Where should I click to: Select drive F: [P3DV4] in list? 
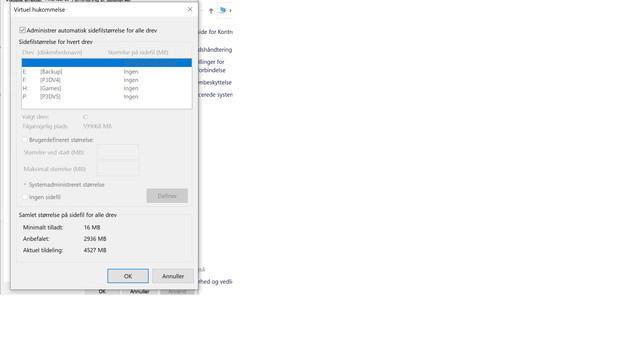pyautogui.click(x=107, y=80)
